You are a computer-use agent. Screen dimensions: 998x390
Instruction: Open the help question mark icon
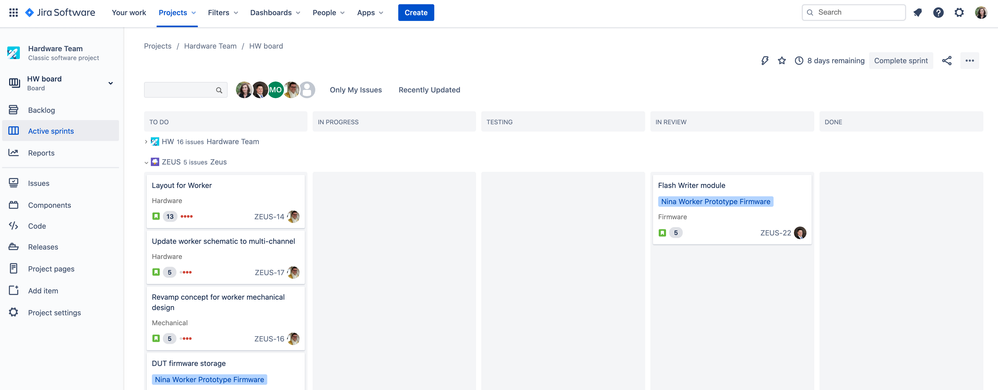938,12
